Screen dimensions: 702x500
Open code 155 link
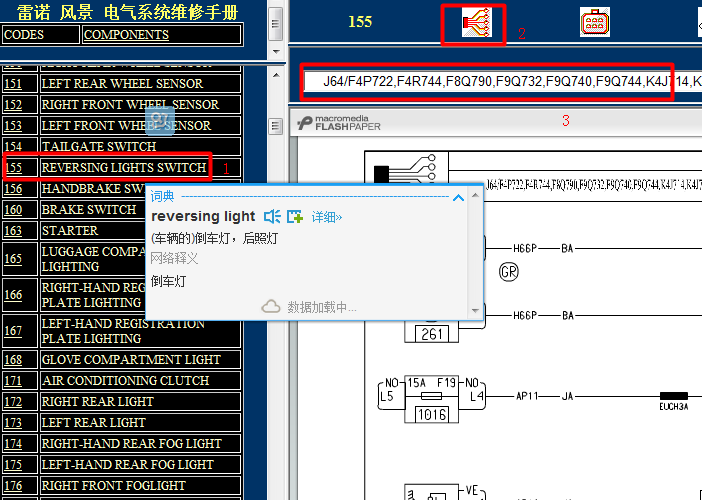pos(13,168)
